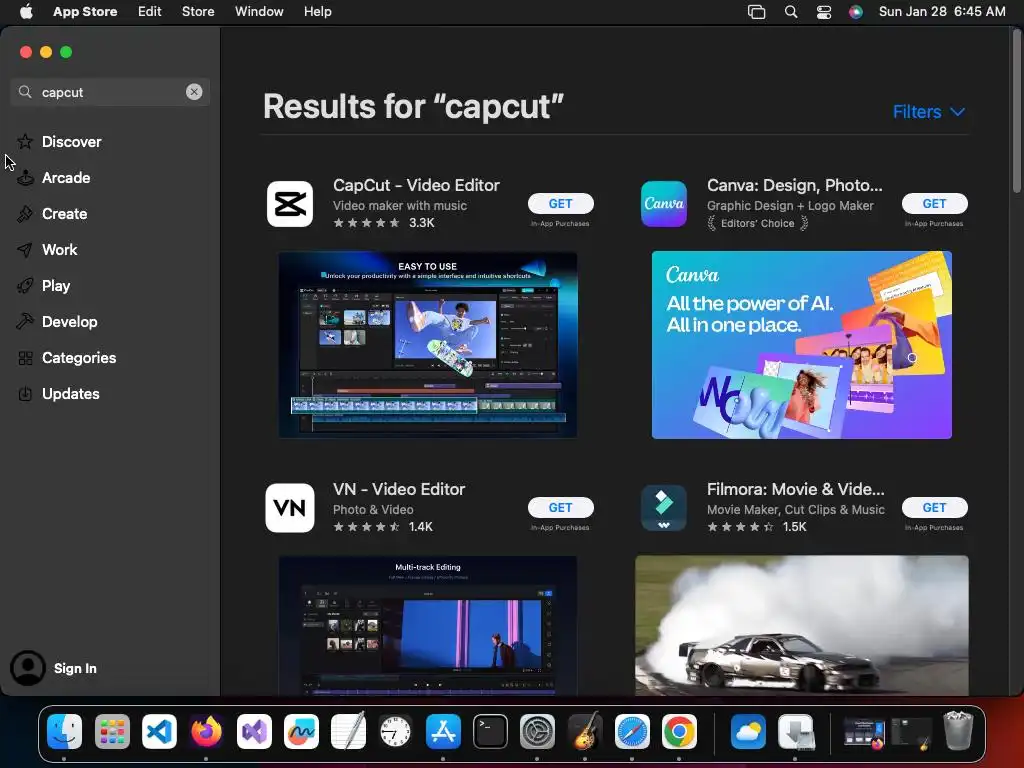Open Arcade joystick icon in sidebar
Viewport: 1024px width, 768px height.
(25, 178)
